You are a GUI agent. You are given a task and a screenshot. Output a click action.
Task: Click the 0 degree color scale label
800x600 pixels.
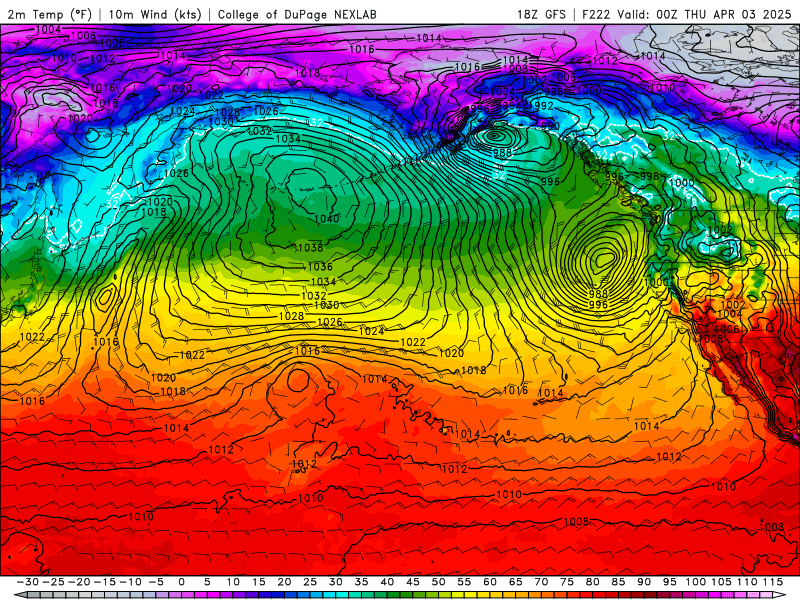pos(182,582)
